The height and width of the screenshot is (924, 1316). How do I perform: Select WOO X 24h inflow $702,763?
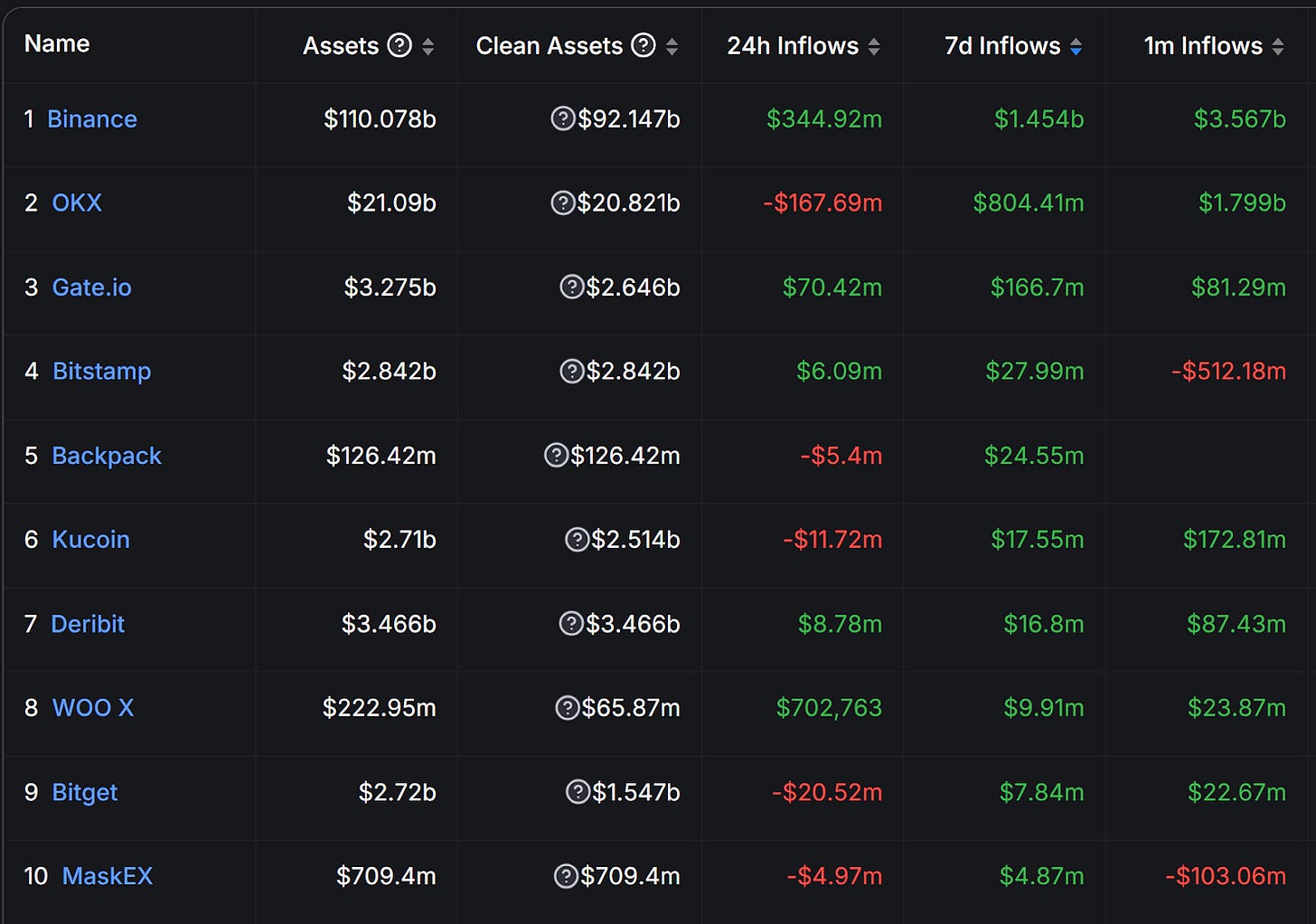coord(829,707)
